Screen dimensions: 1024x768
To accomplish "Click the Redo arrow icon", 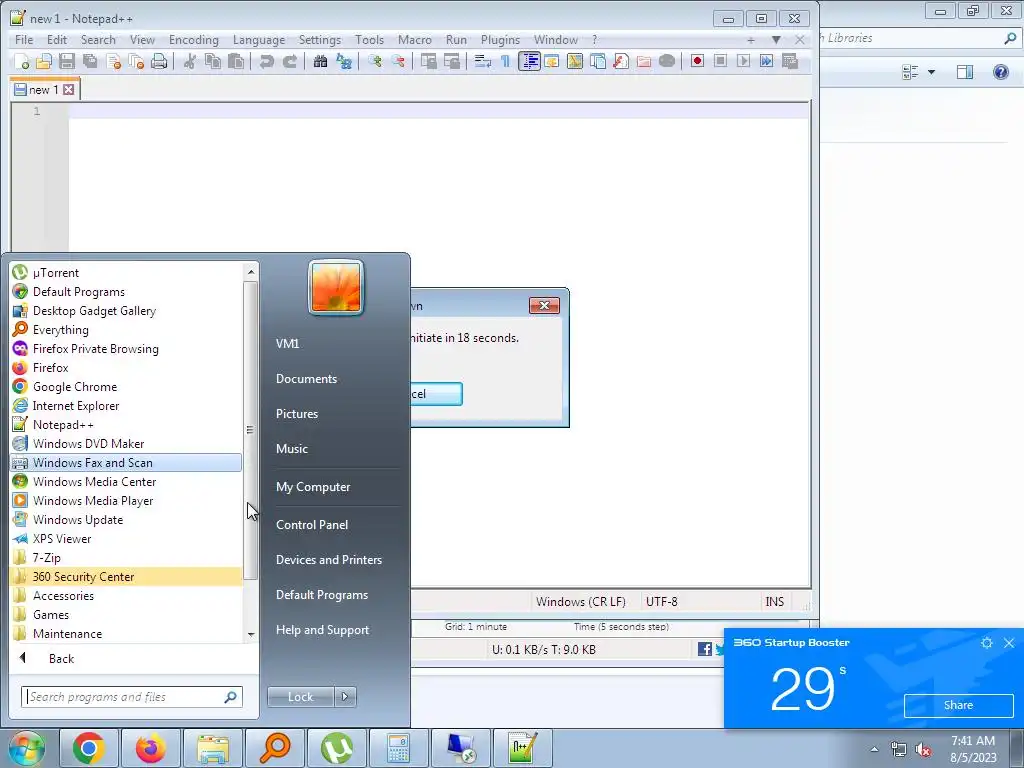I will (x=290, y=61).
